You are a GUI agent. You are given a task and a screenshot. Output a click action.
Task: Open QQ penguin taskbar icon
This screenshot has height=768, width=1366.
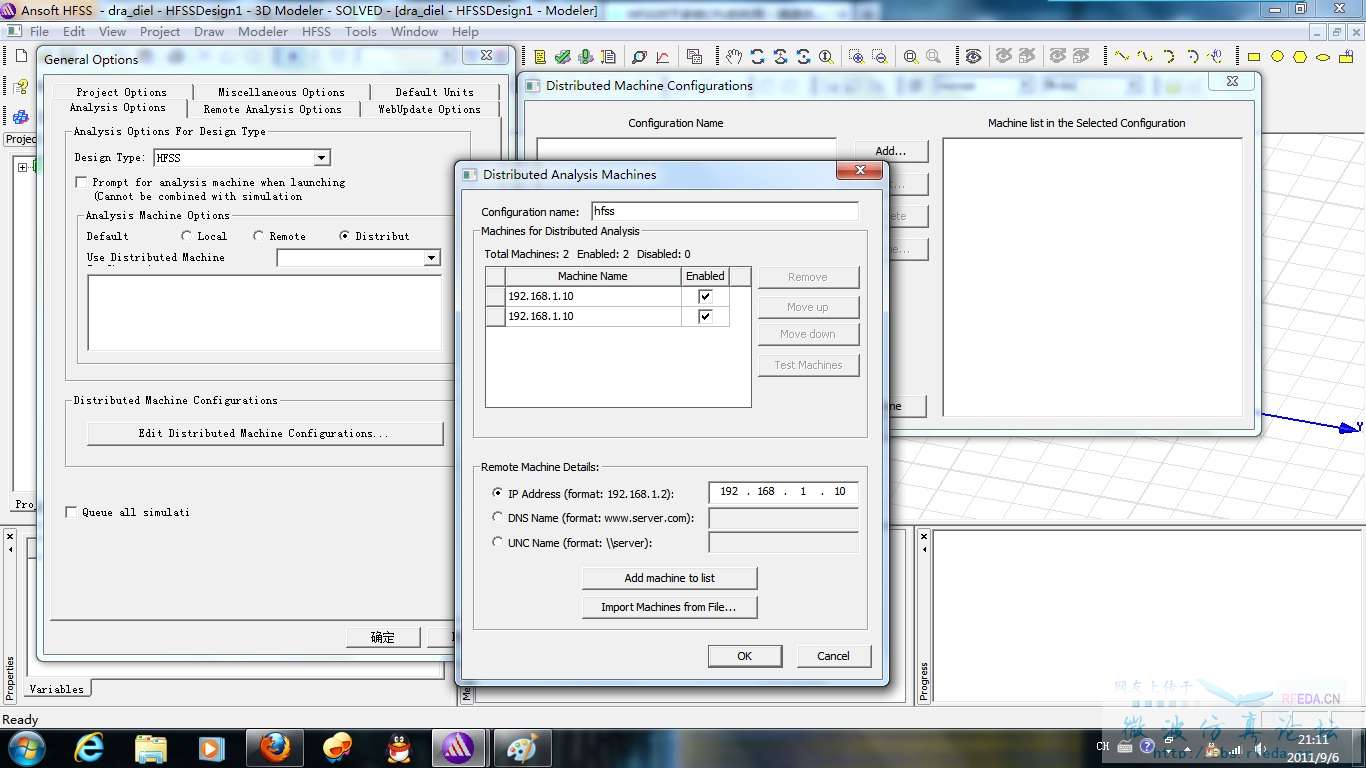pos(399,747)
